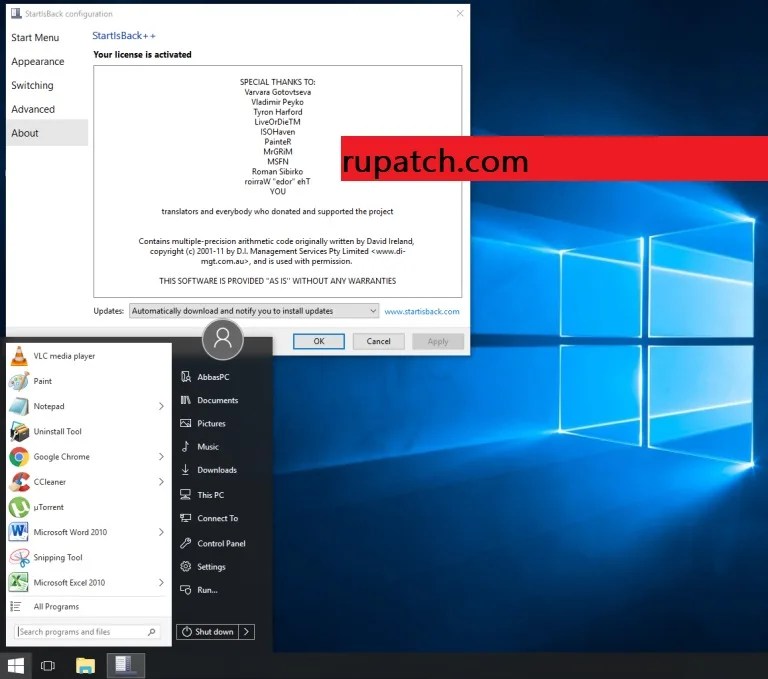
Task: Switch to the Start Menu section
Action: click(35, 38)
